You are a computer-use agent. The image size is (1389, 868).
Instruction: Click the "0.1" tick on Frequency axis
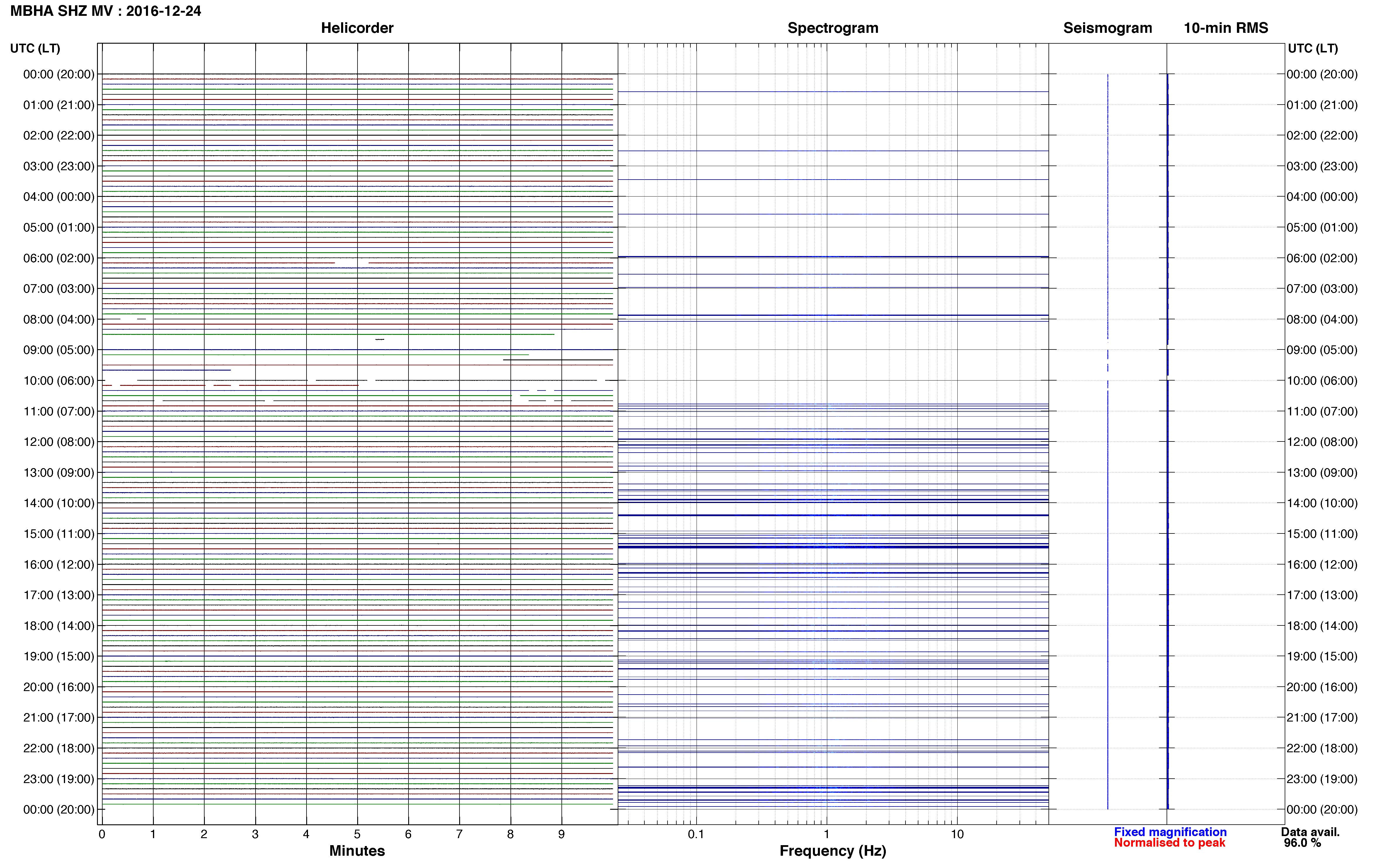pos(696,834)
